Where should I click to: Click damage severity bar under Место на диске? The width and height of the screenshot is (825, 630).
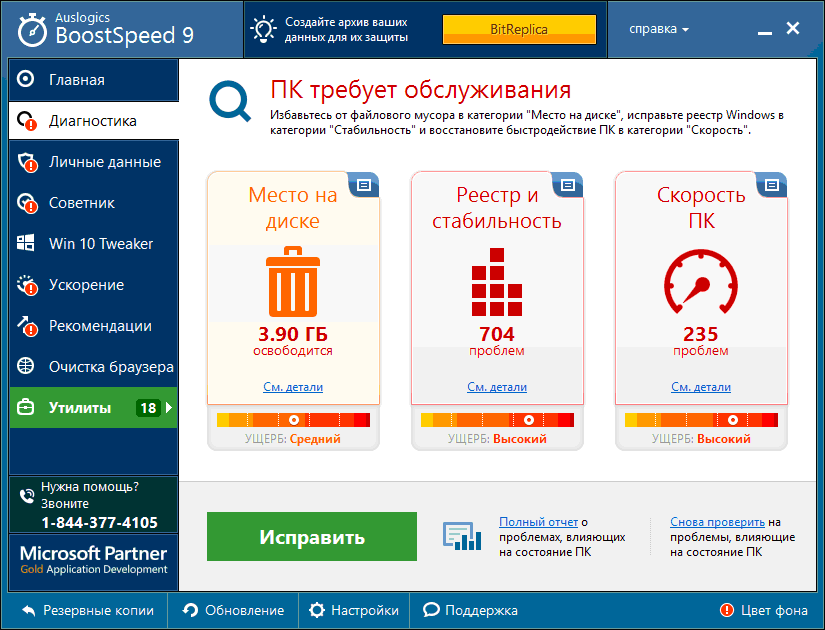(294, 419)
